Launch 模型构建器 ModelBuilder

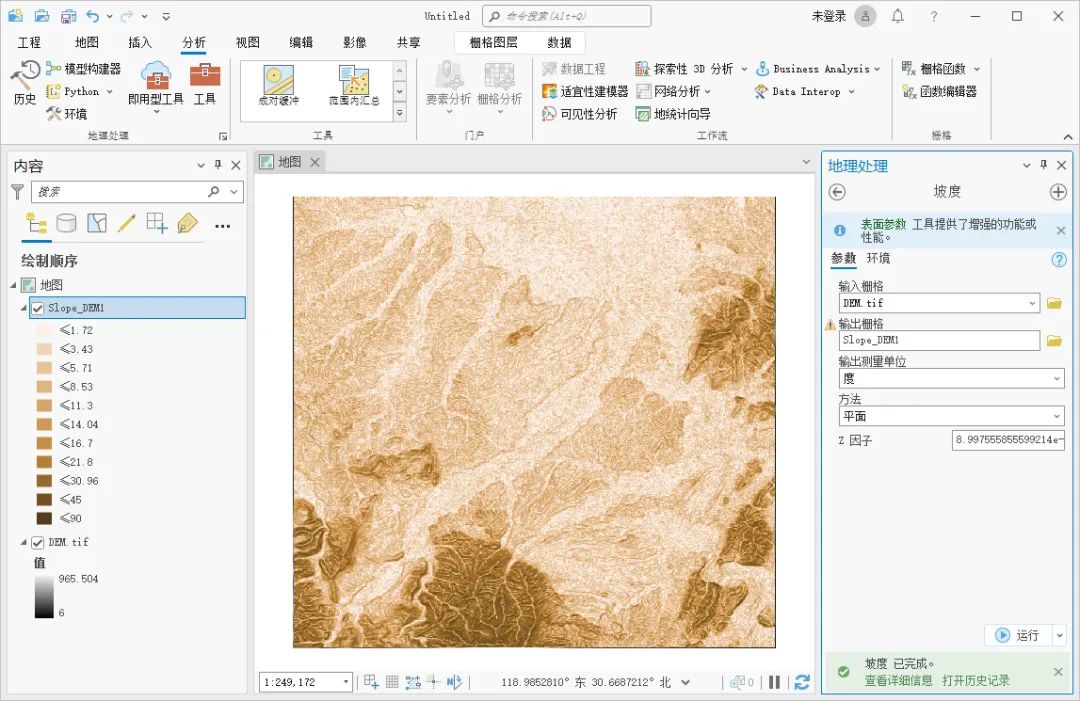[83, 69]
